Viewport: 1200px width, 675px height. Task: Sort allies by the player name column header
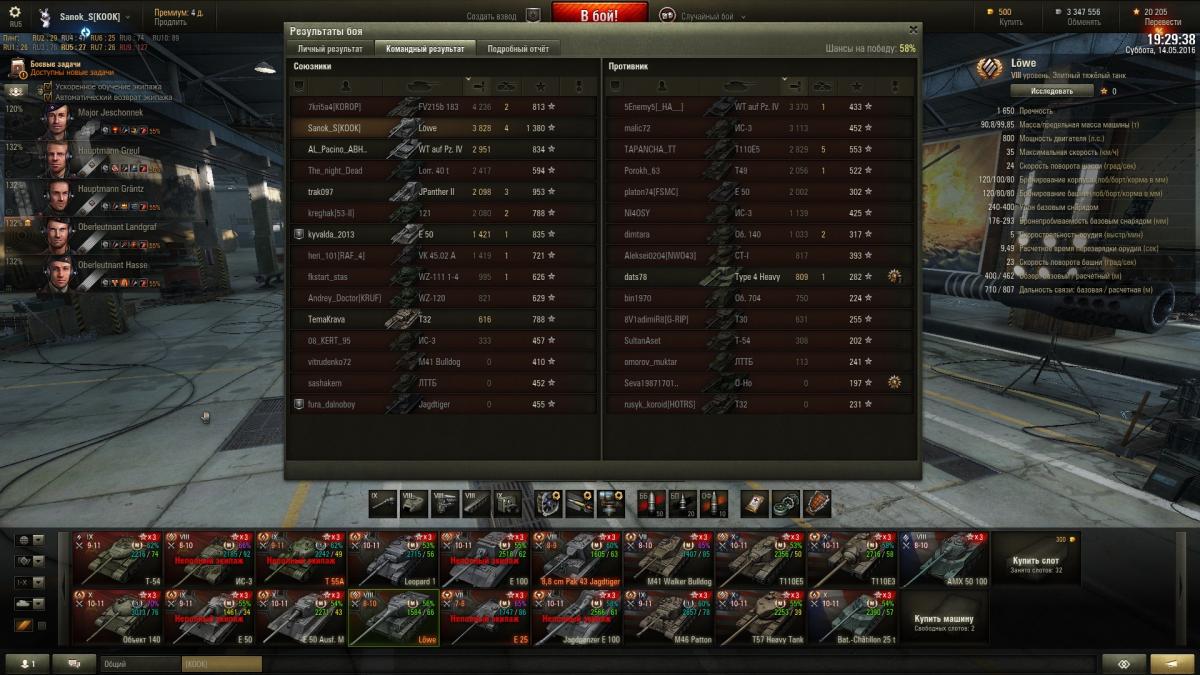[346, 87]
